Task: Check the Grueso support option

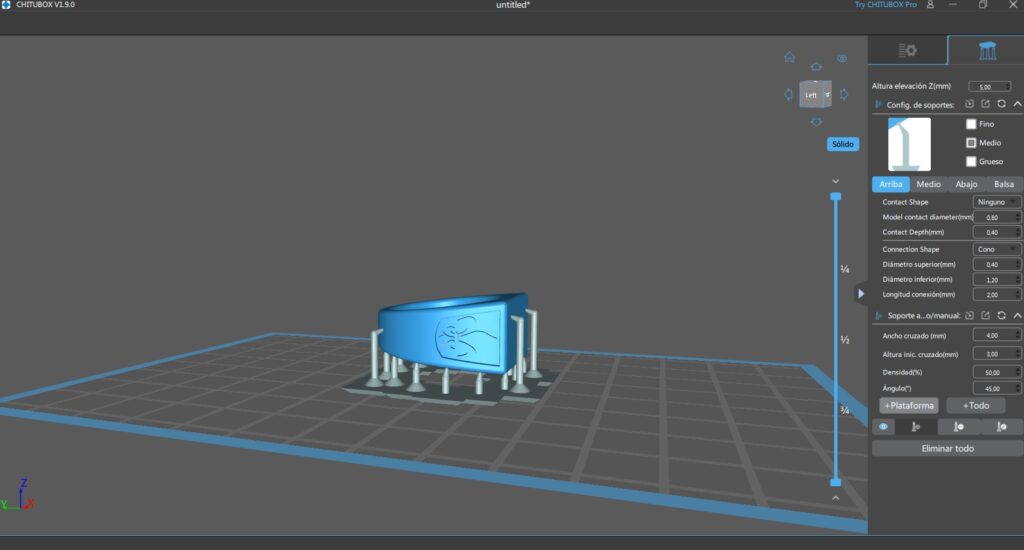Action: click(x=971, y=161)
